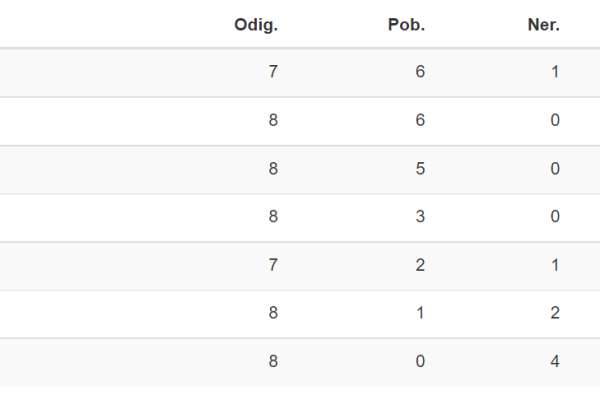The image size is (600, 400).
Task: Sort table by the Odig. column header
Action: (x=256, y=25)
